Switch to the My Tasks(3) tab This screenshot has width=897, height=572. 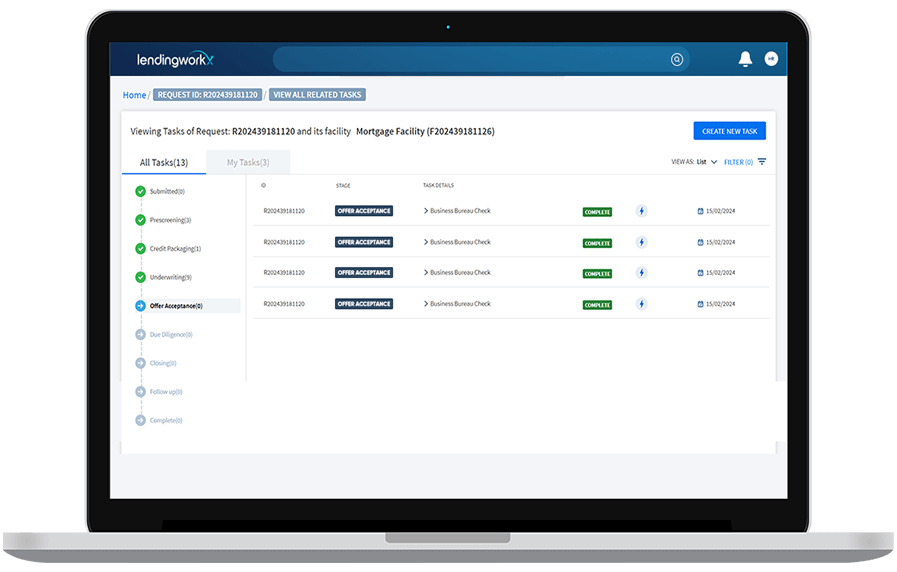coord(248,162)
